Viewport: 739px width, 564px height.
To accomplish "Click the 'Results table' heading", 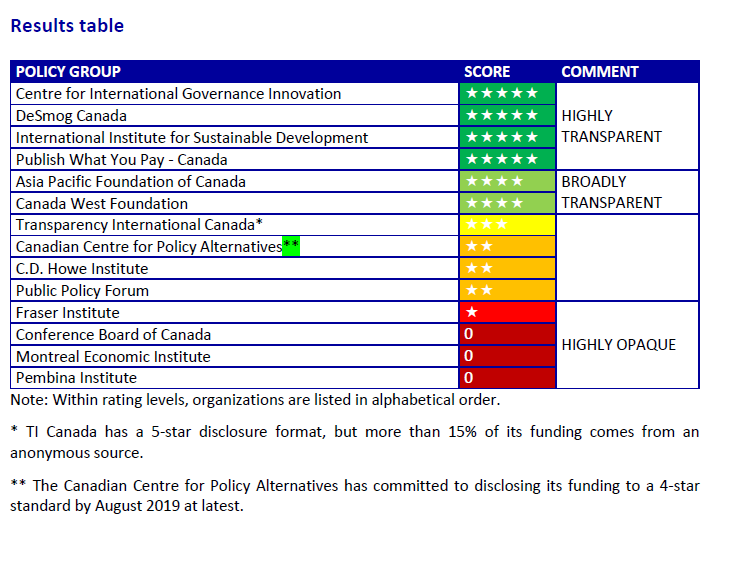I will [x=67, y=26].
